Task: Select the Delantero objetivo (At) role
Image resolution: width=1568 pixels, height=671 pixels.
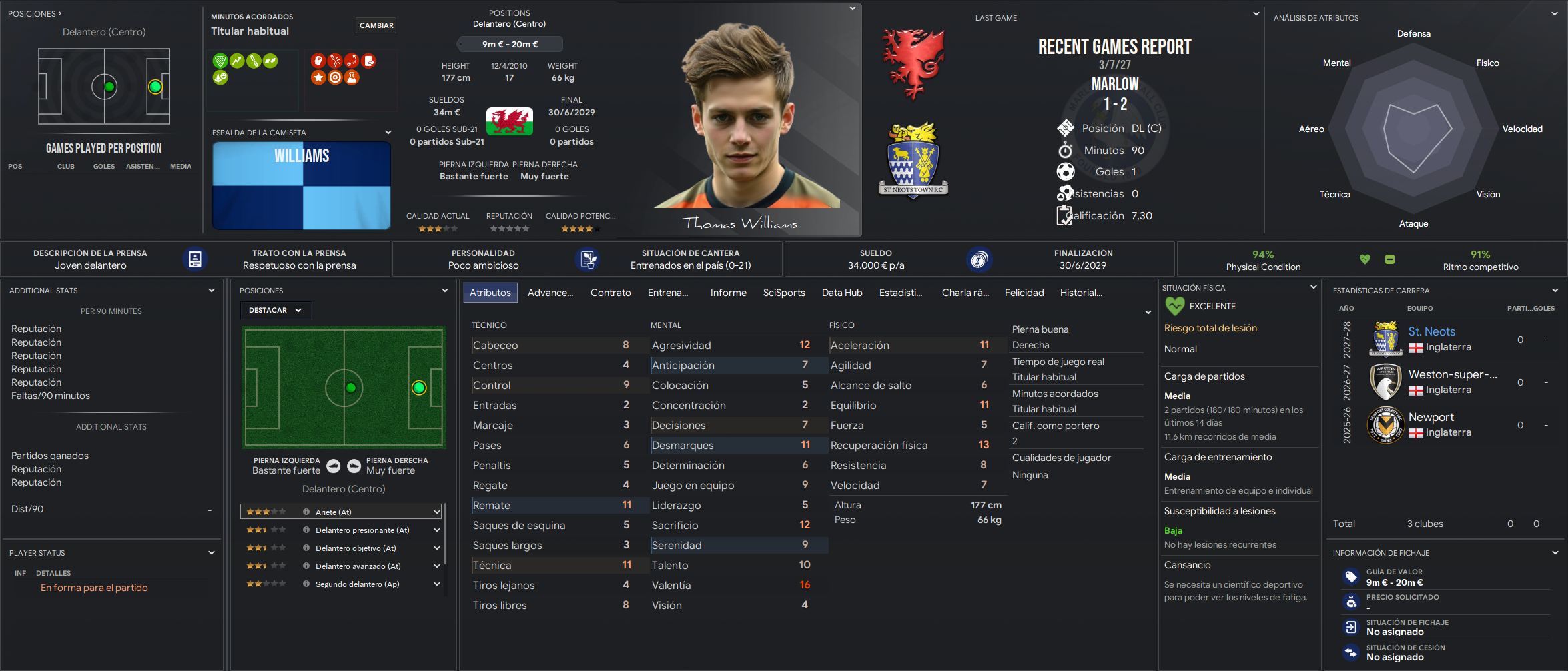Action: 341,548
